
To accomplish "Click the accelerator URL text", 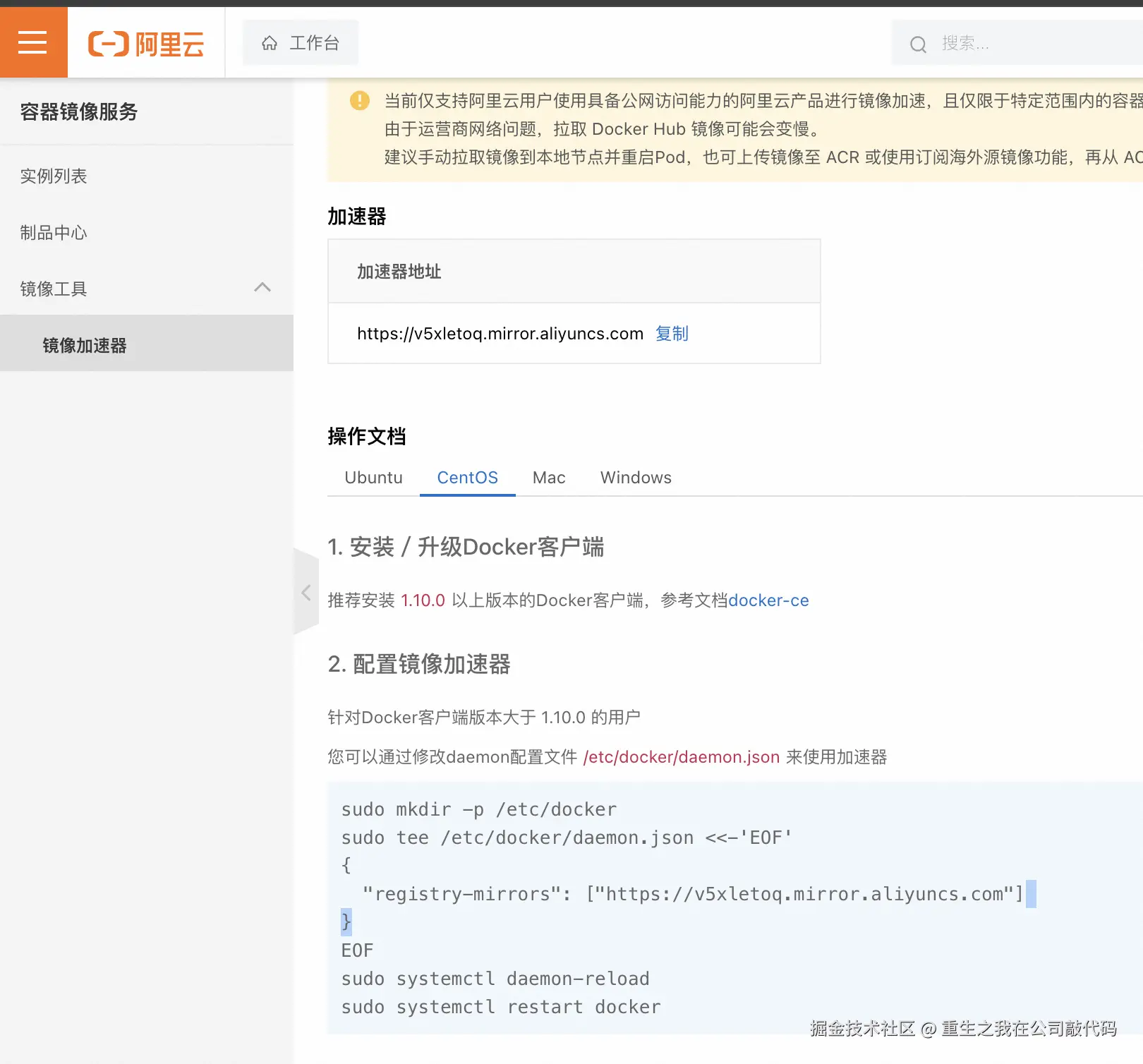I will click(500, 334).
